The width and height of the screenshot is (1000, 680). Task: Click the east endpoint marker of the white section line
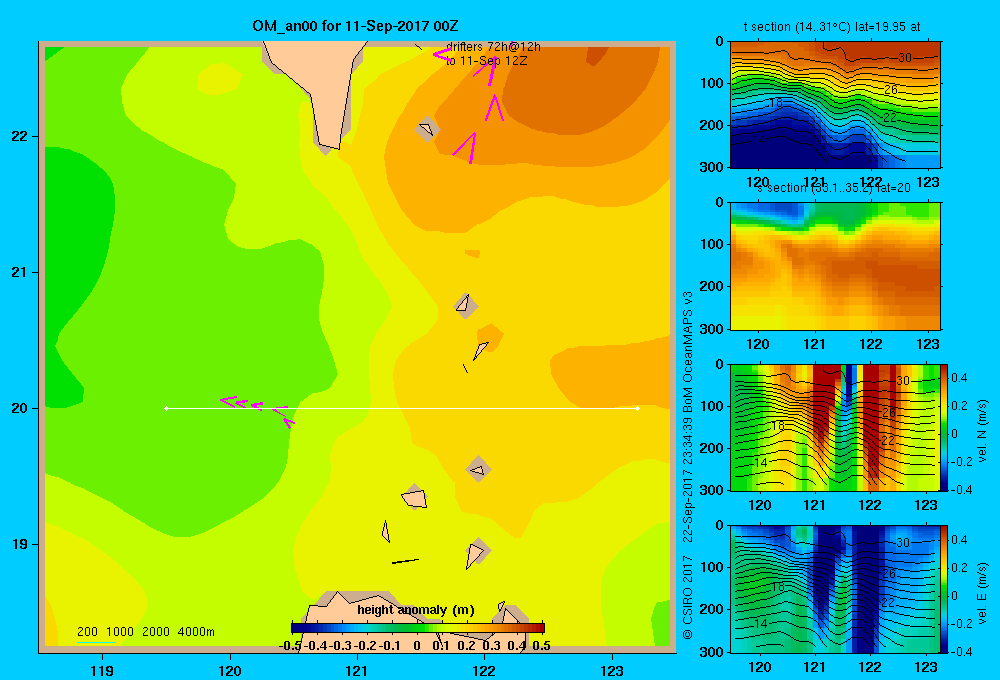coord(638,408)
